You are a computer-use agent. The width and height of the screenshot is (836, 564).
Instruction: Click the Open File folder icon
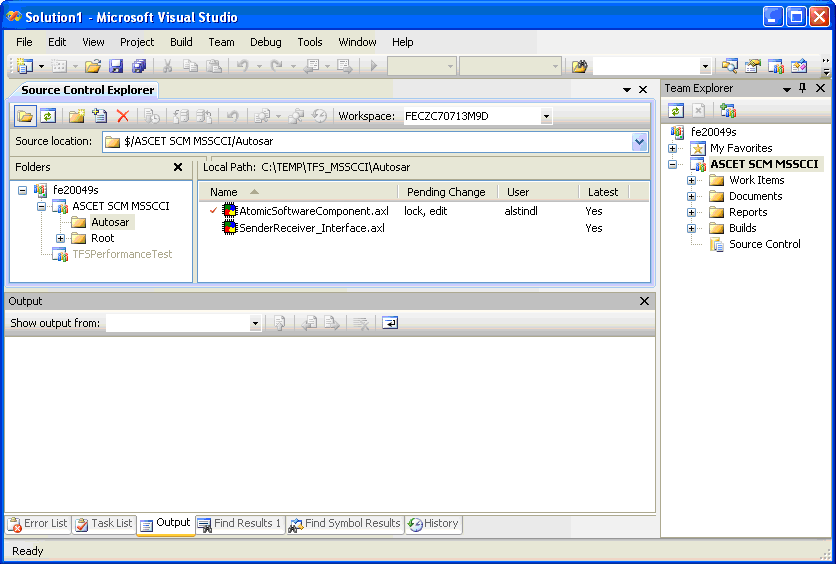pos(93,66)
